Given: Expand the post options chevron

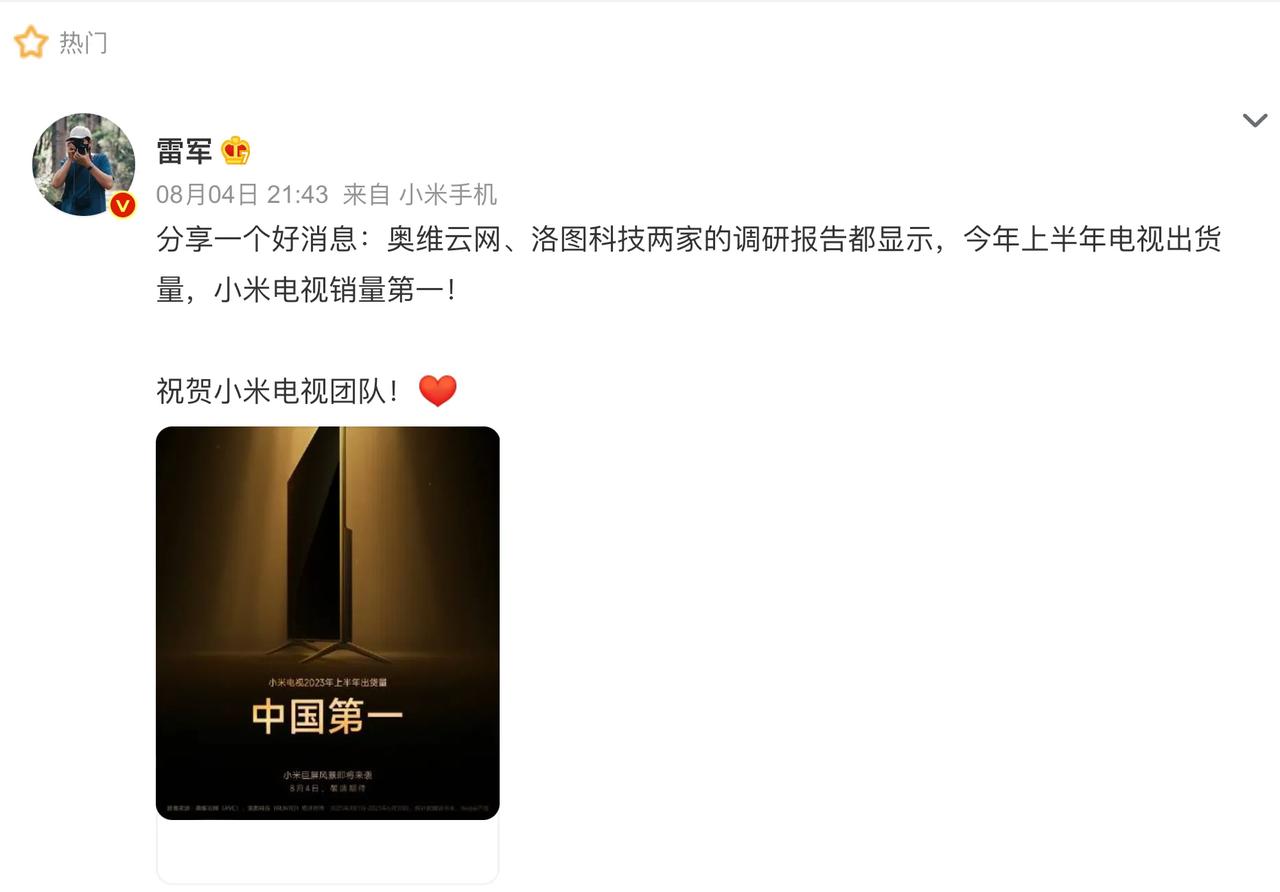Looking at the screenshot, I should (1255, 121).
